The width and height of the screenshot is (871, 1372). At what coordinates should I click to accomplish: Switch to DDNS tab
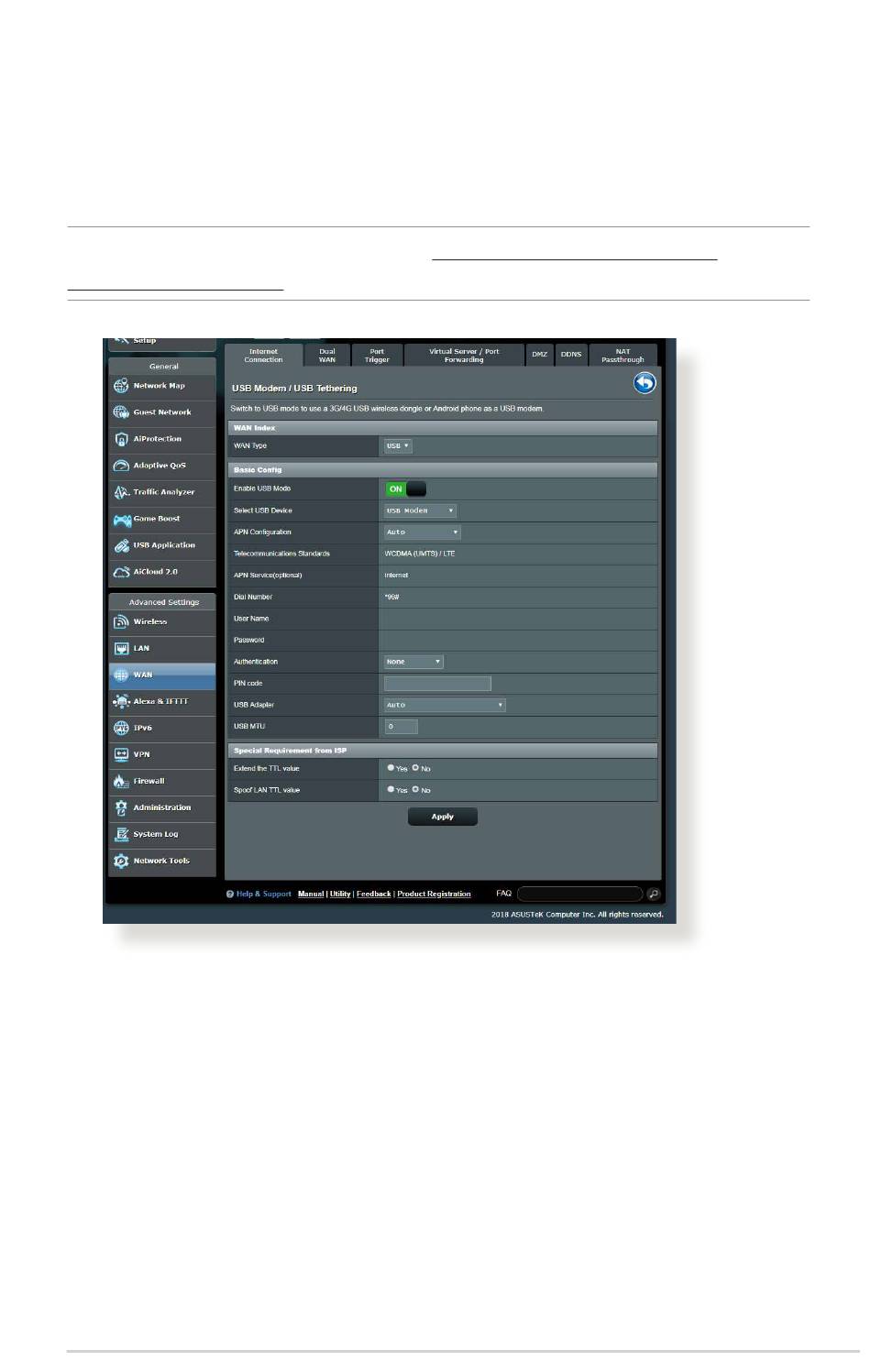tap(571, 356)
